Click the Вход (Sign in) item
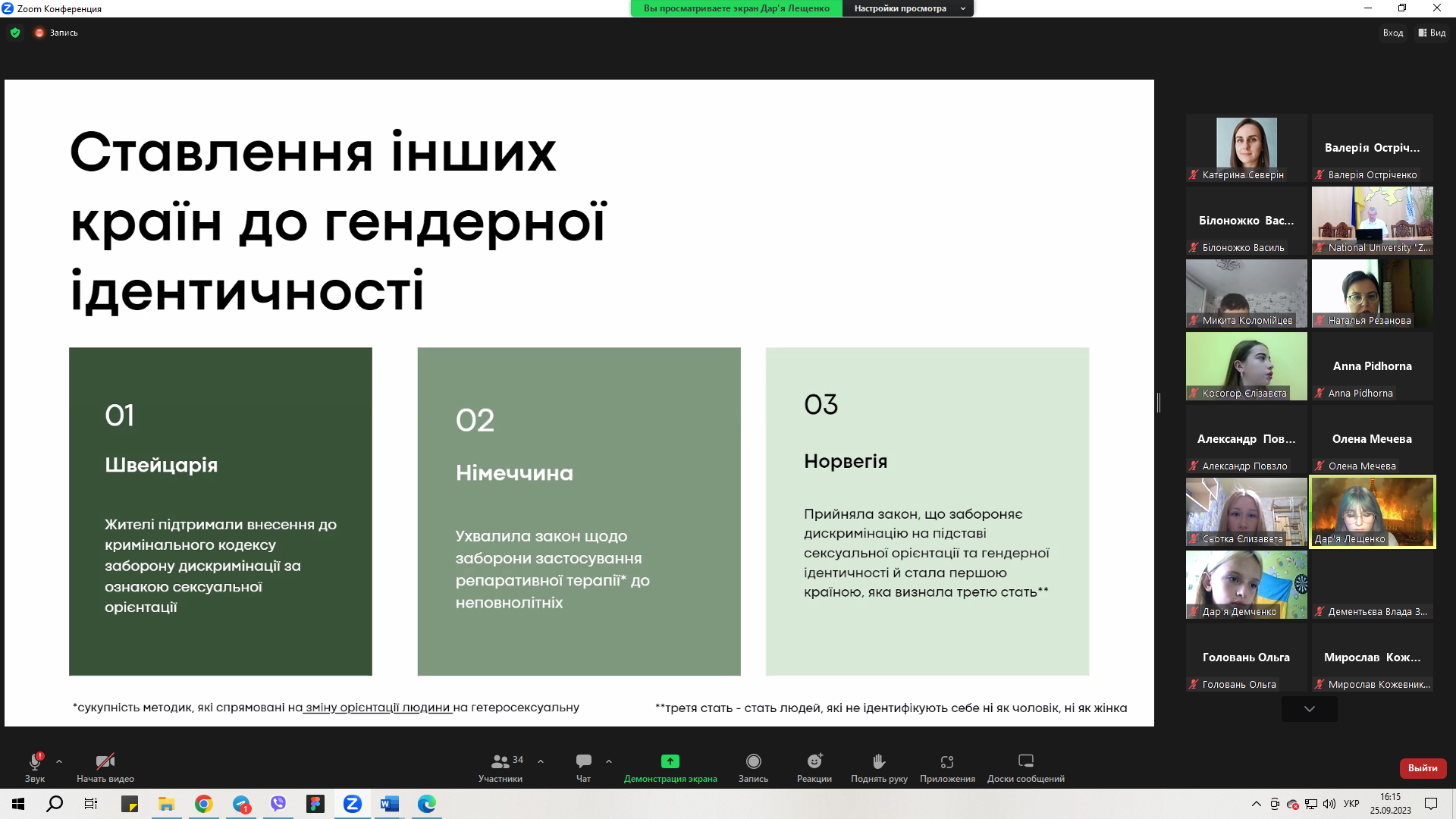Image resolution: width=1456 pixels, height=819 pixels. (x=1392, y=33)
